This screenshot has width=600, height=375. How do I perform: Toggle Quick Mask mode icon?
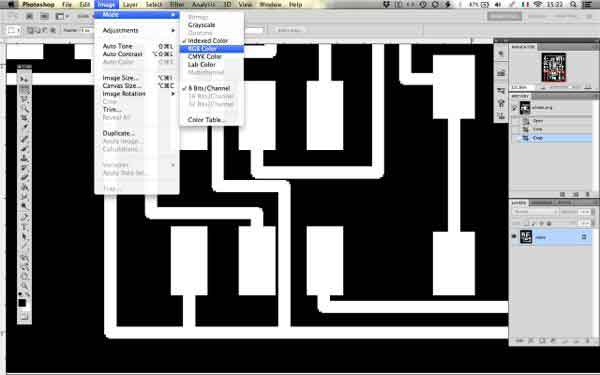point(24,316)
